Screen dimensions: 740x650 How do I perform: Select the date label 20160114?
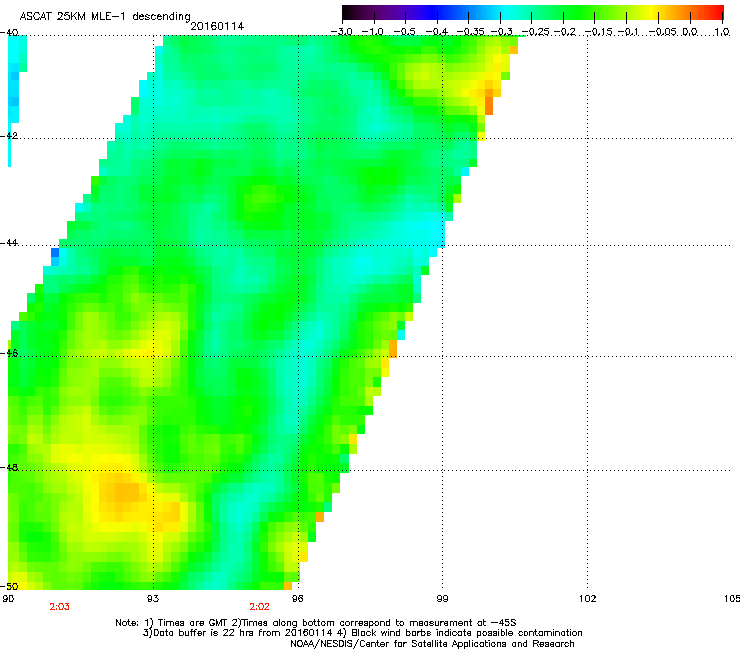(217, 26)
